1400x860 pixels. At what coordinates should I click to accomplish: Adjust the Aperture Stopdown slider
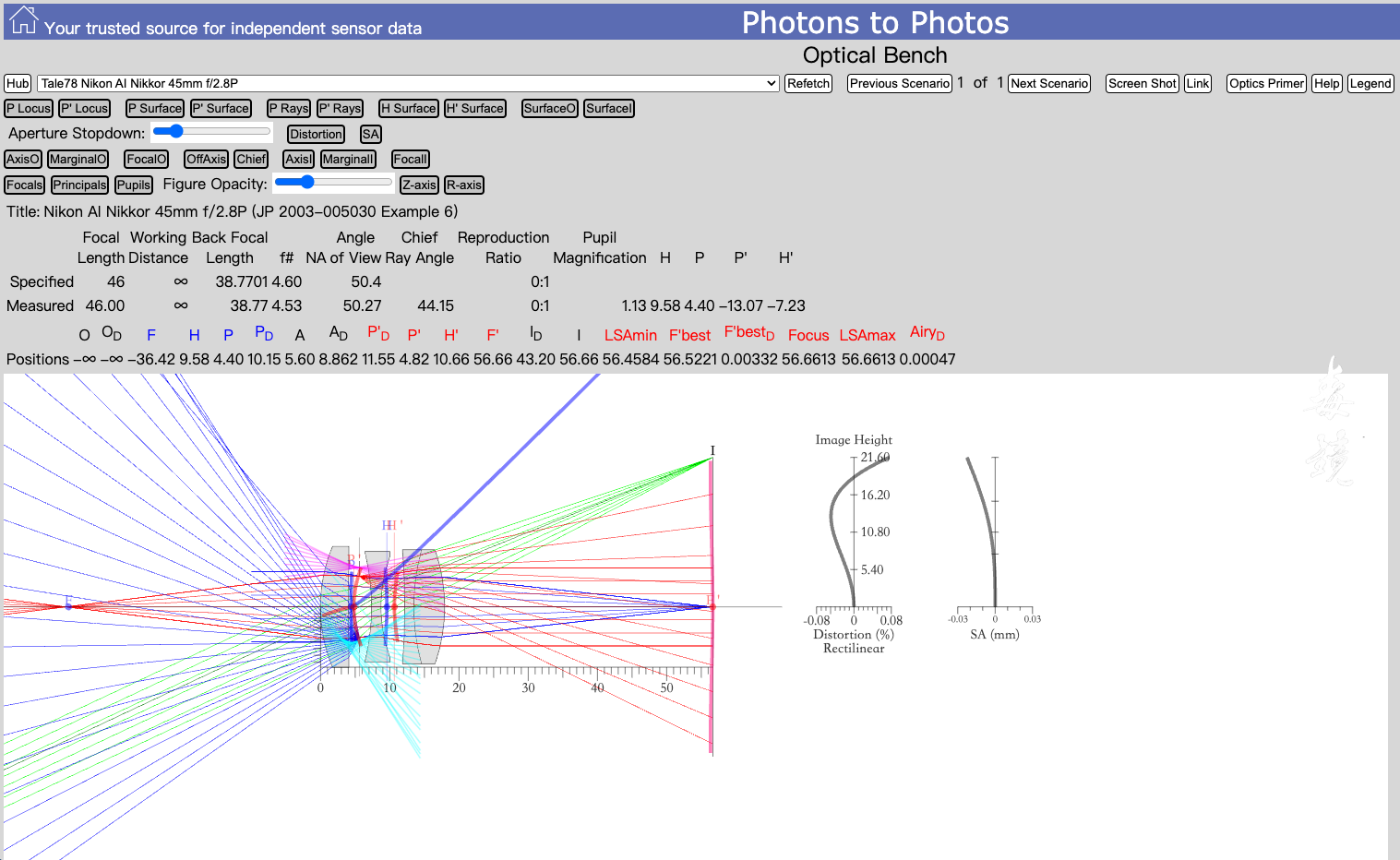(211, 132)
